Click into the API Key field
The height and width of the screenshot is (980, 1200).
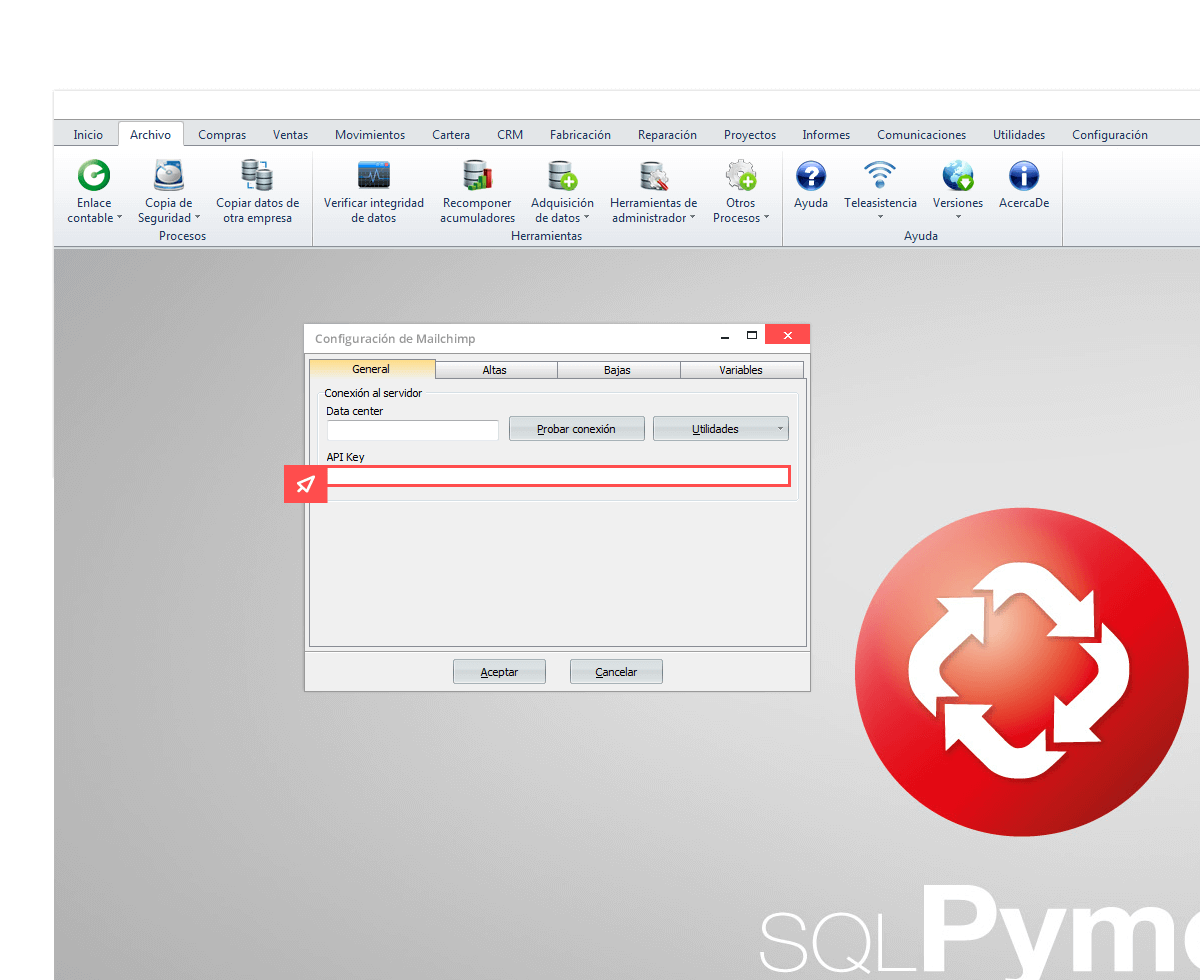(x=558, y=476)
